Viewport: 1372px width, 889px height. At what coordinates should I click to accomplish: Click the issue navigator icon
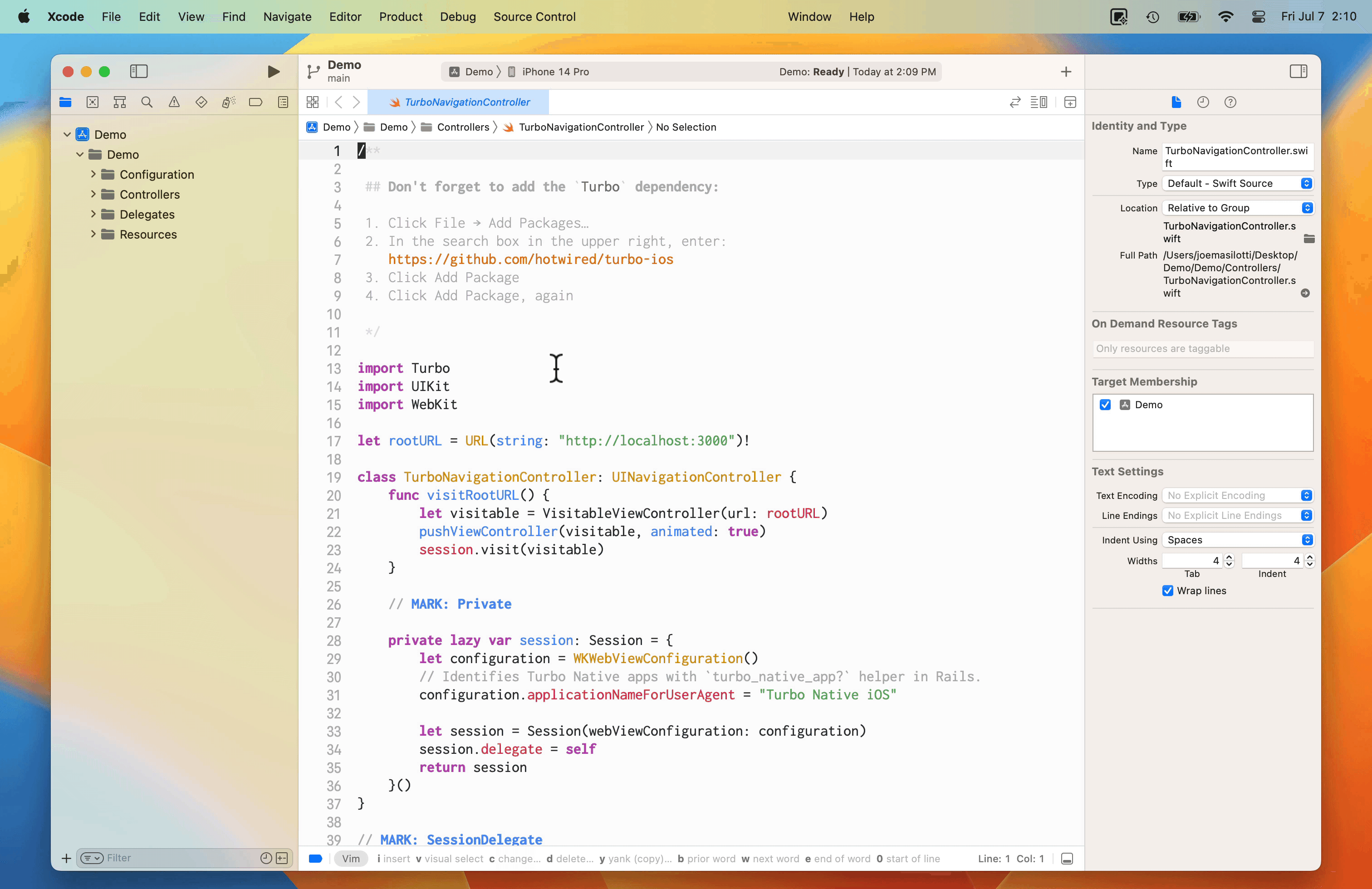(x=174, y=104)
